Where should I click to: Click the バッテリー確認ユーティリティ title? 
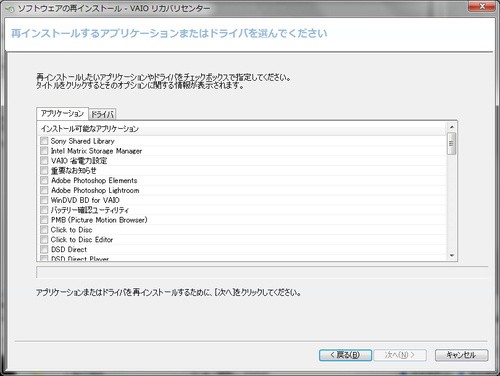[90, 210]
